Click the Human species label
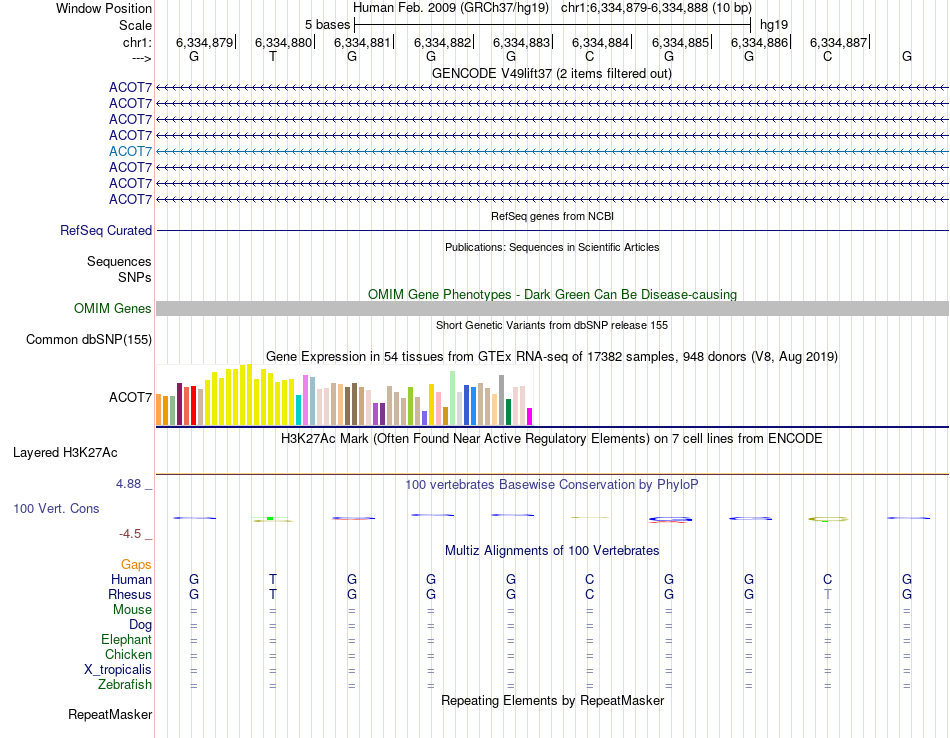Image resolution: width=950 pixels, height=738 pixels. [131, 580]
